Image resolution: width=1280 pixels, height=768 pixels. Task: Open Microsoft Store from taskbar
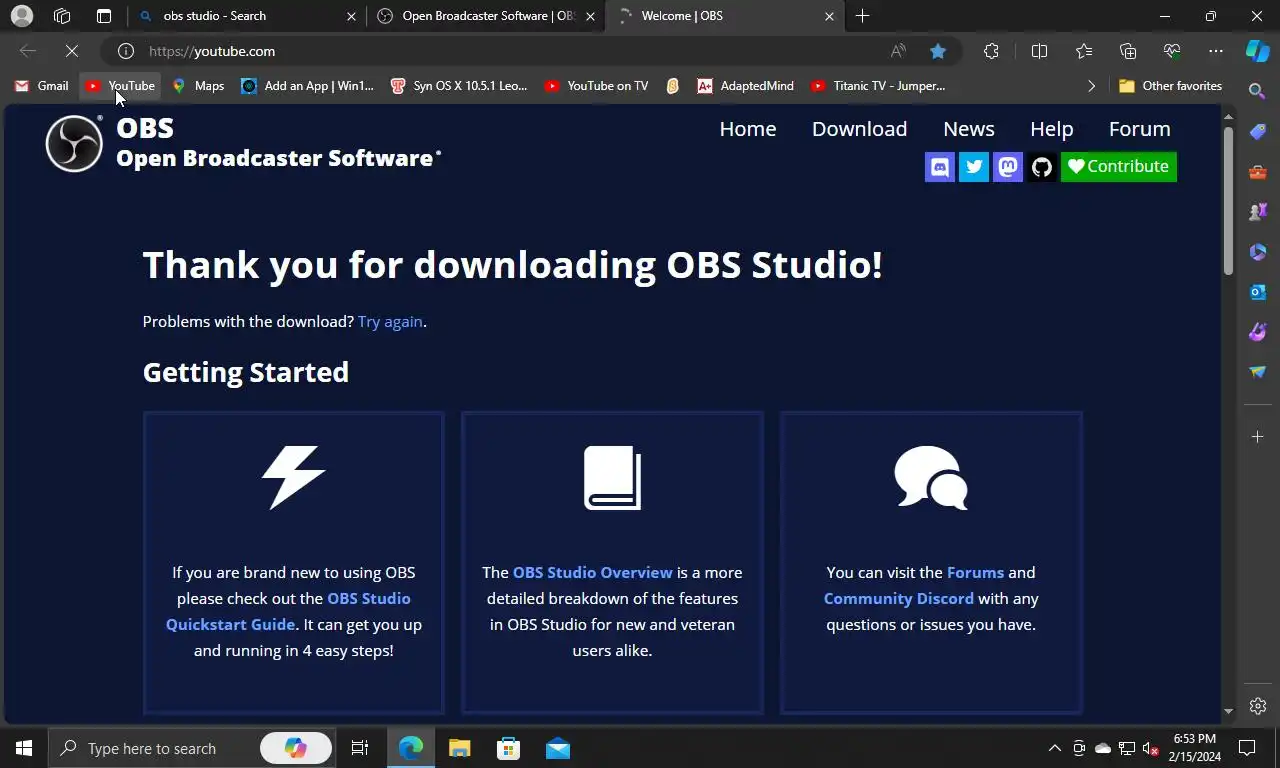508,748
